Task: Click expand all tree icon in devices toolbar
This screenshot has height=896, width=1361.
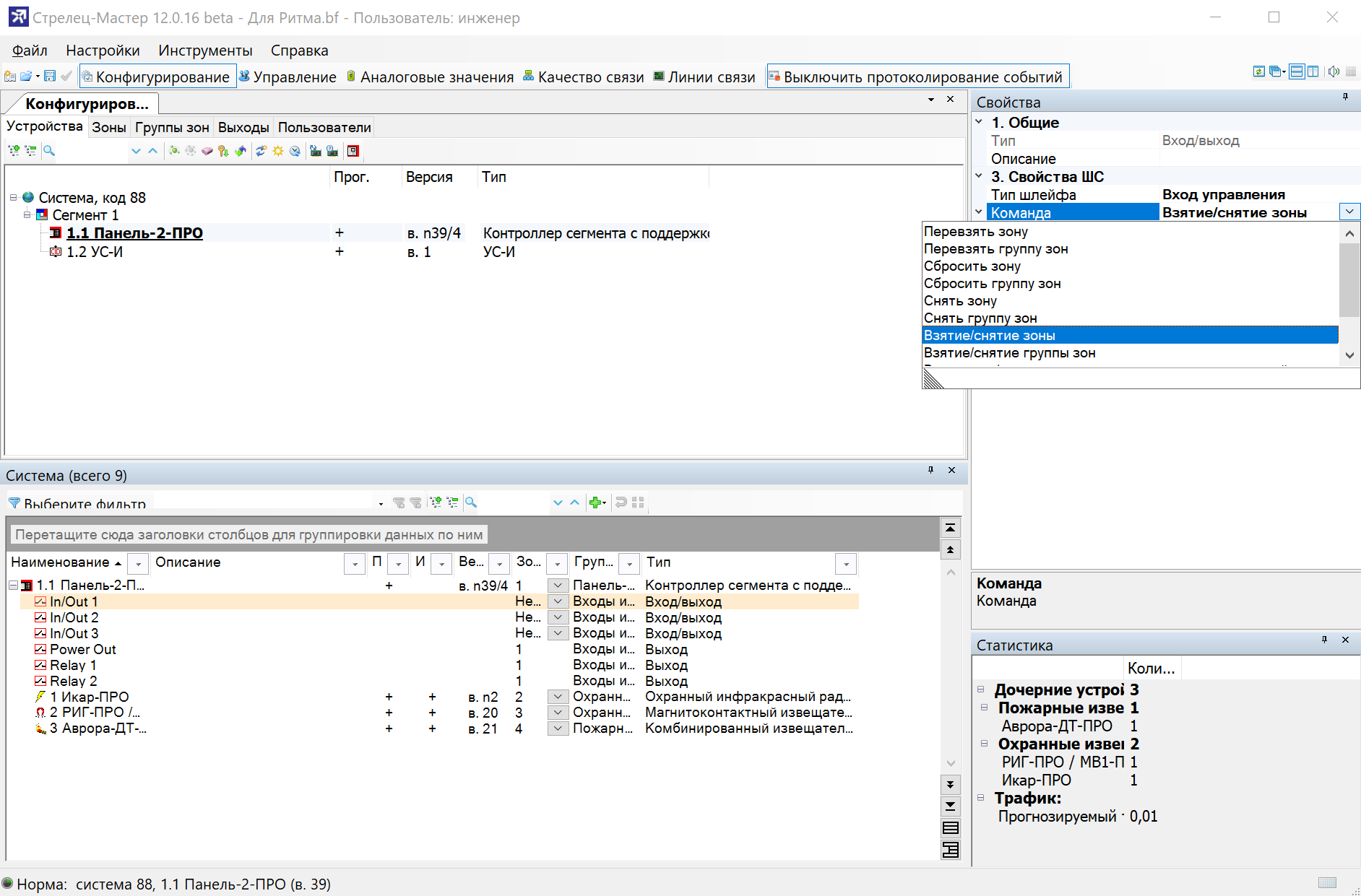Action: coord(14,151)
